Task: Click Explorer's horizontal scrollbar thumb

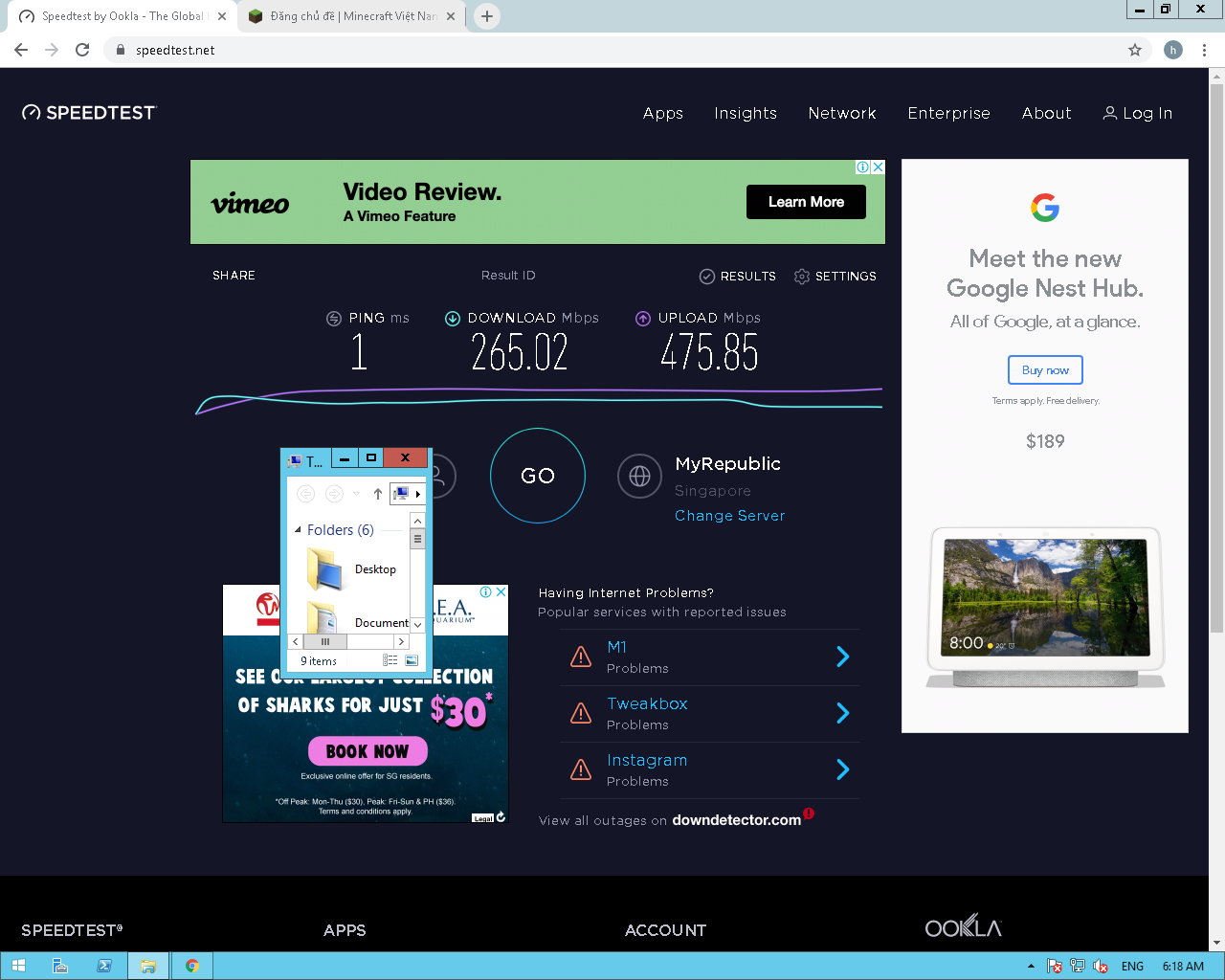Action: [x=325, y=641]
